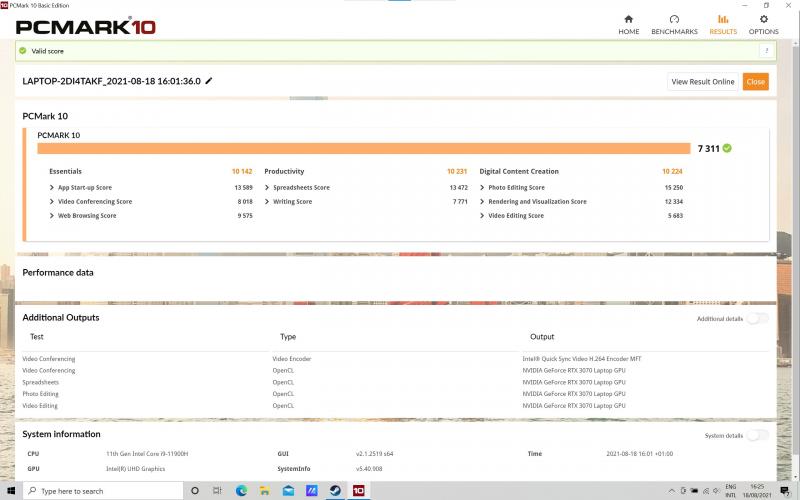This screenshot has height=500, width=800.
Task: Click the Benchmarks gauge icon
Action: (674, 19)
